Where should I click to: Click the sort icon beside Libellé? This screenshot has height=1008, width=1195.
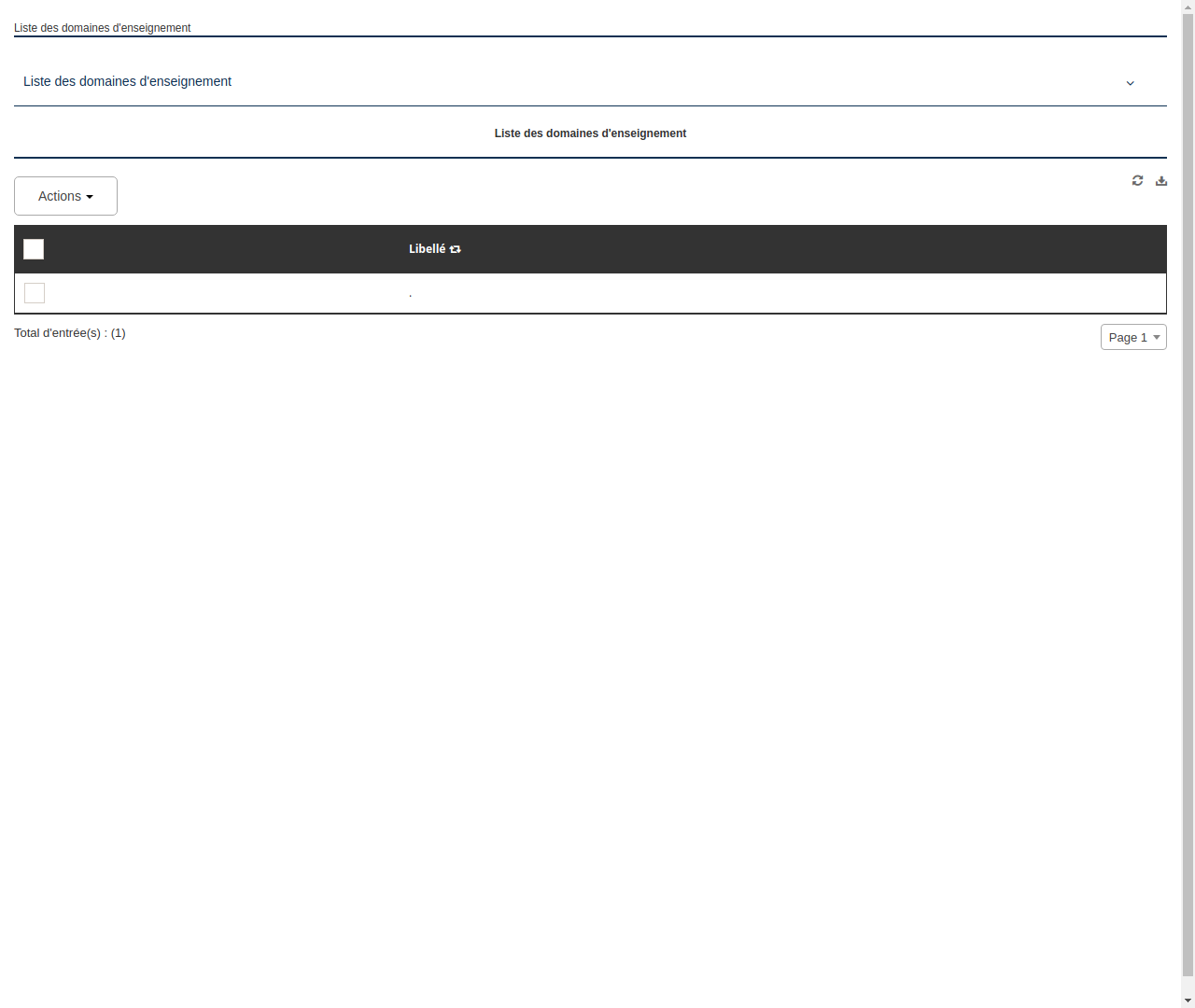(x=456, y=249)
